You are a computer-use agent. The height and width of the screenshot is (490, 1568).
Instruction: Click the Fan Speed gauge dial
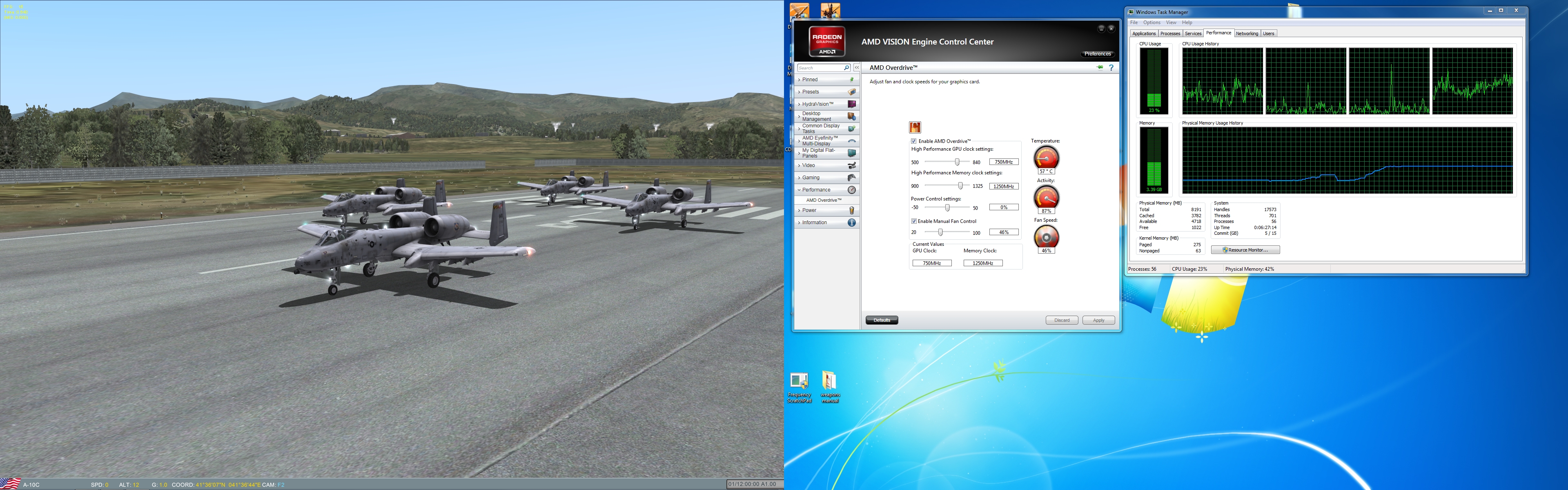click(x=1046, y=237)
